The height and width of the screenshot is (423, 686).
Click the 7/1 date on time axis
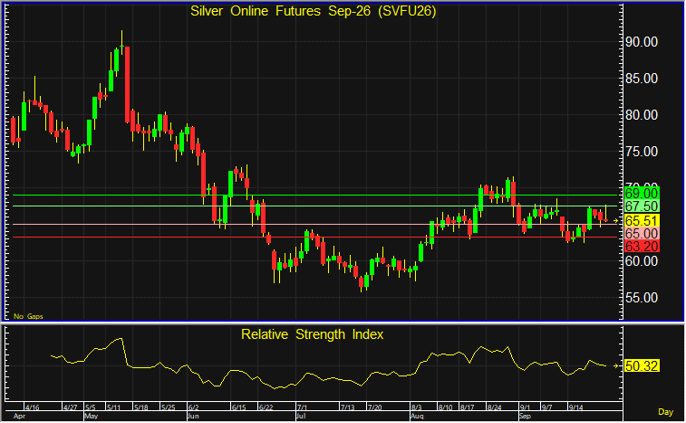(x=302, y=407)
